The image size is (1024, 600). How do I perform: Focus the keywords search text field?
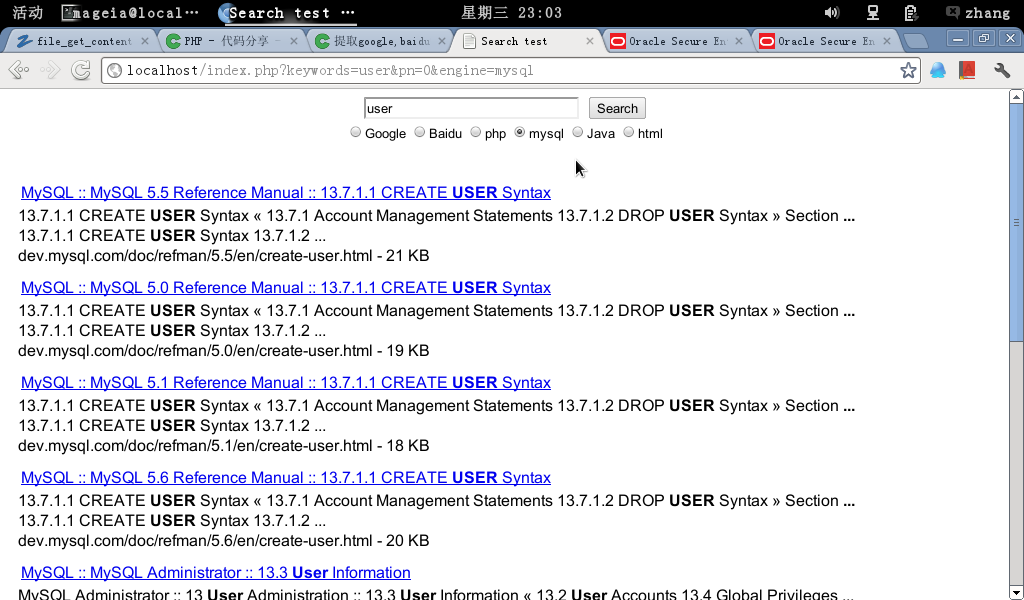pyautogui.click(x=471, y=108)
